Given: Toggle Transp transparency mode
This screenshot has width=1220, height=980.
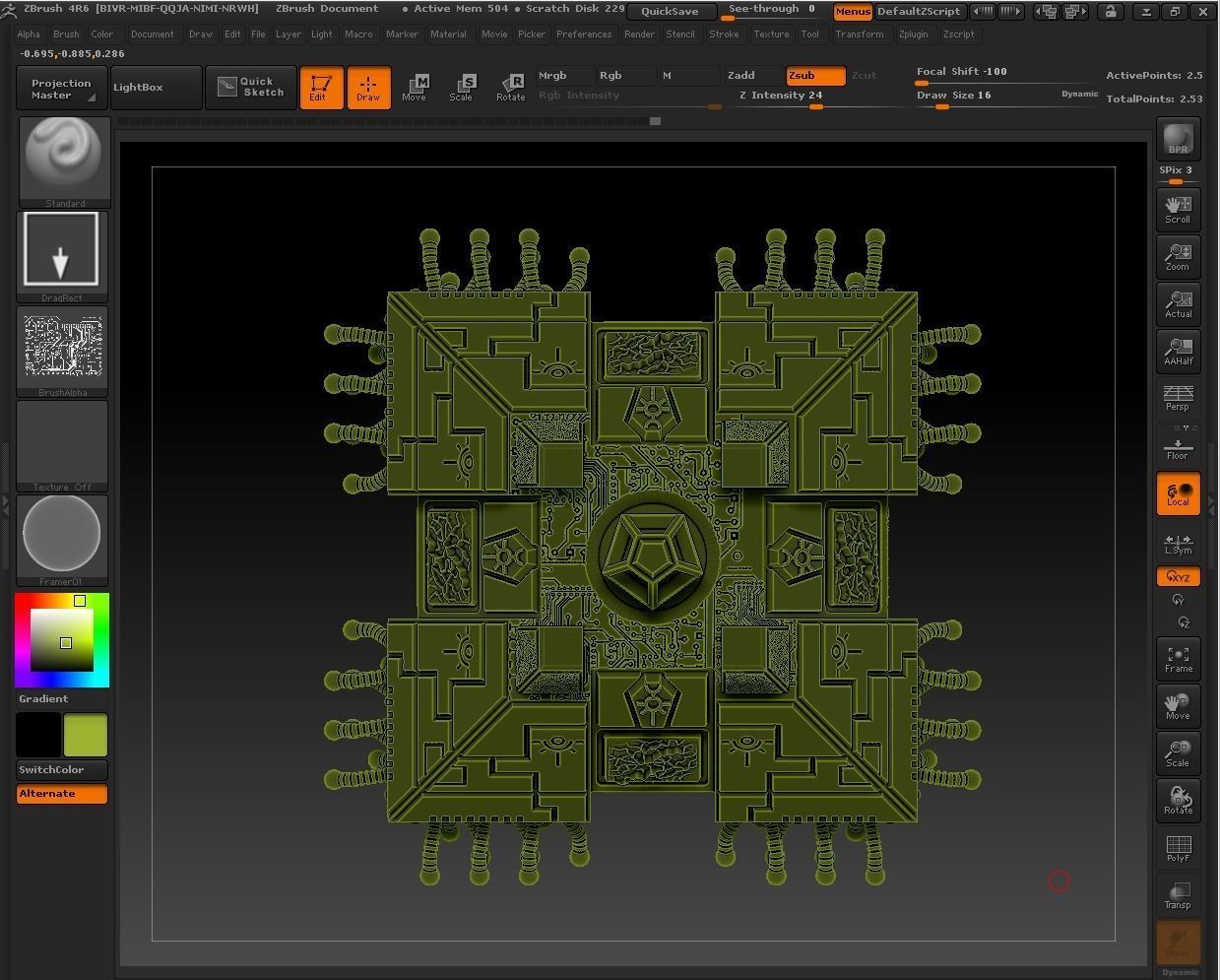Looking at the screenshot, I should (1178, 895).
